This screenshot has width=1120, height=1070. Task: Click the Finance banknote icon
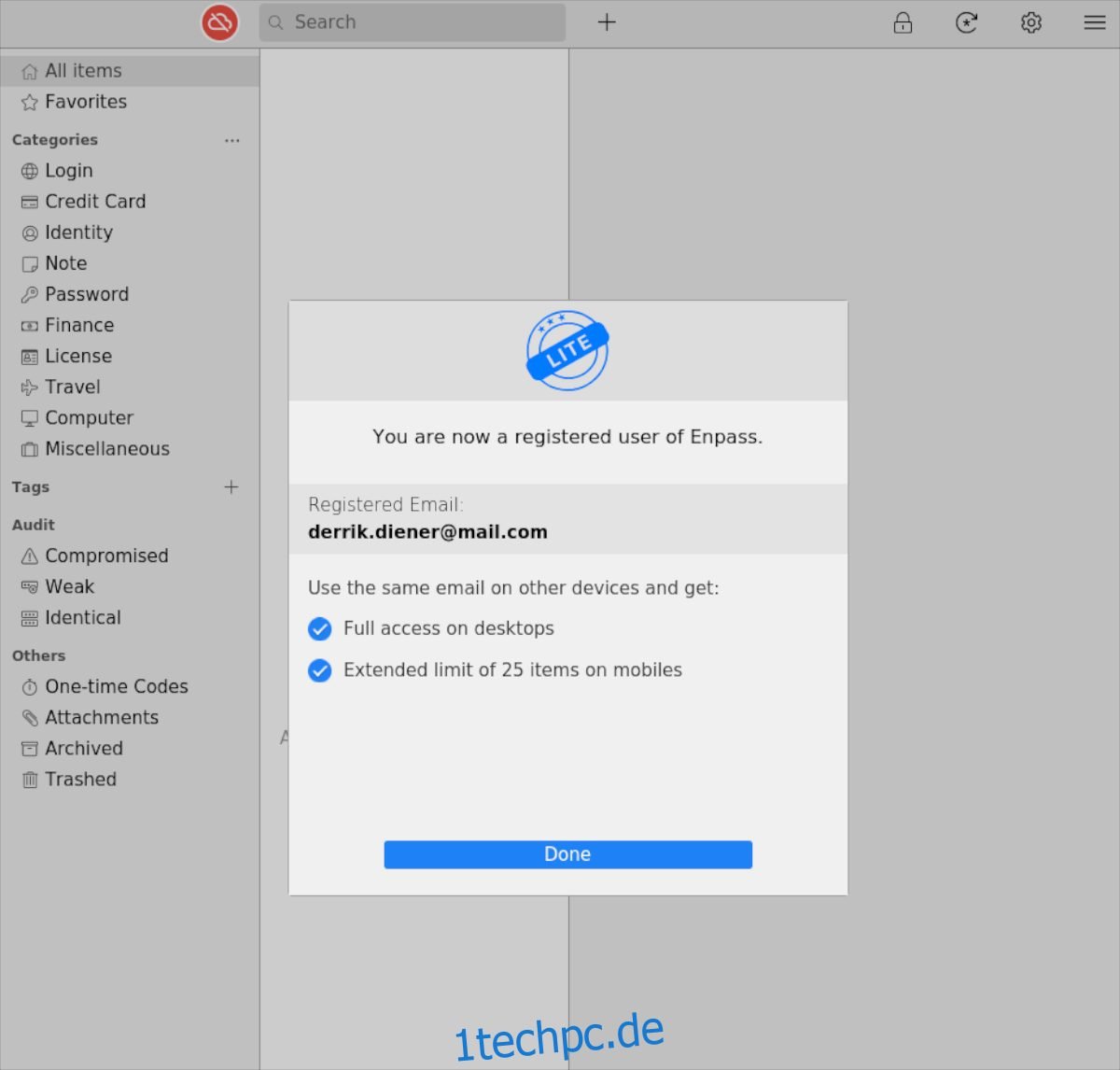pyautogui.click(x=30, y=326)
